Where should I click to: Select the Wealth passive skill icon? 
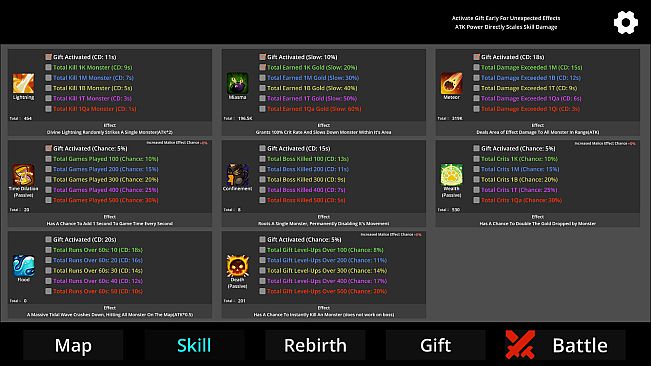(451, 175)
